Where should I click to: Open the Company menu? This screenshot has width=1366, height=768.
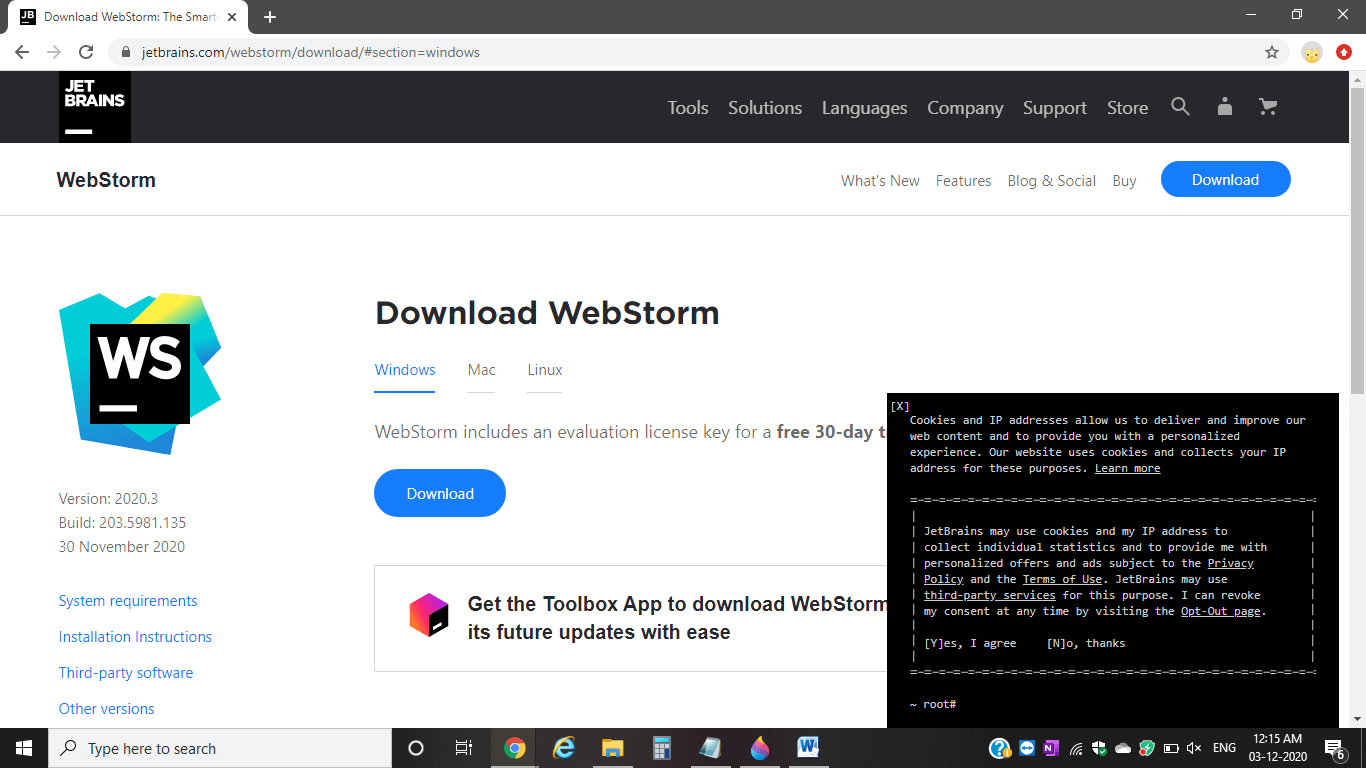[x=965, y=108]
